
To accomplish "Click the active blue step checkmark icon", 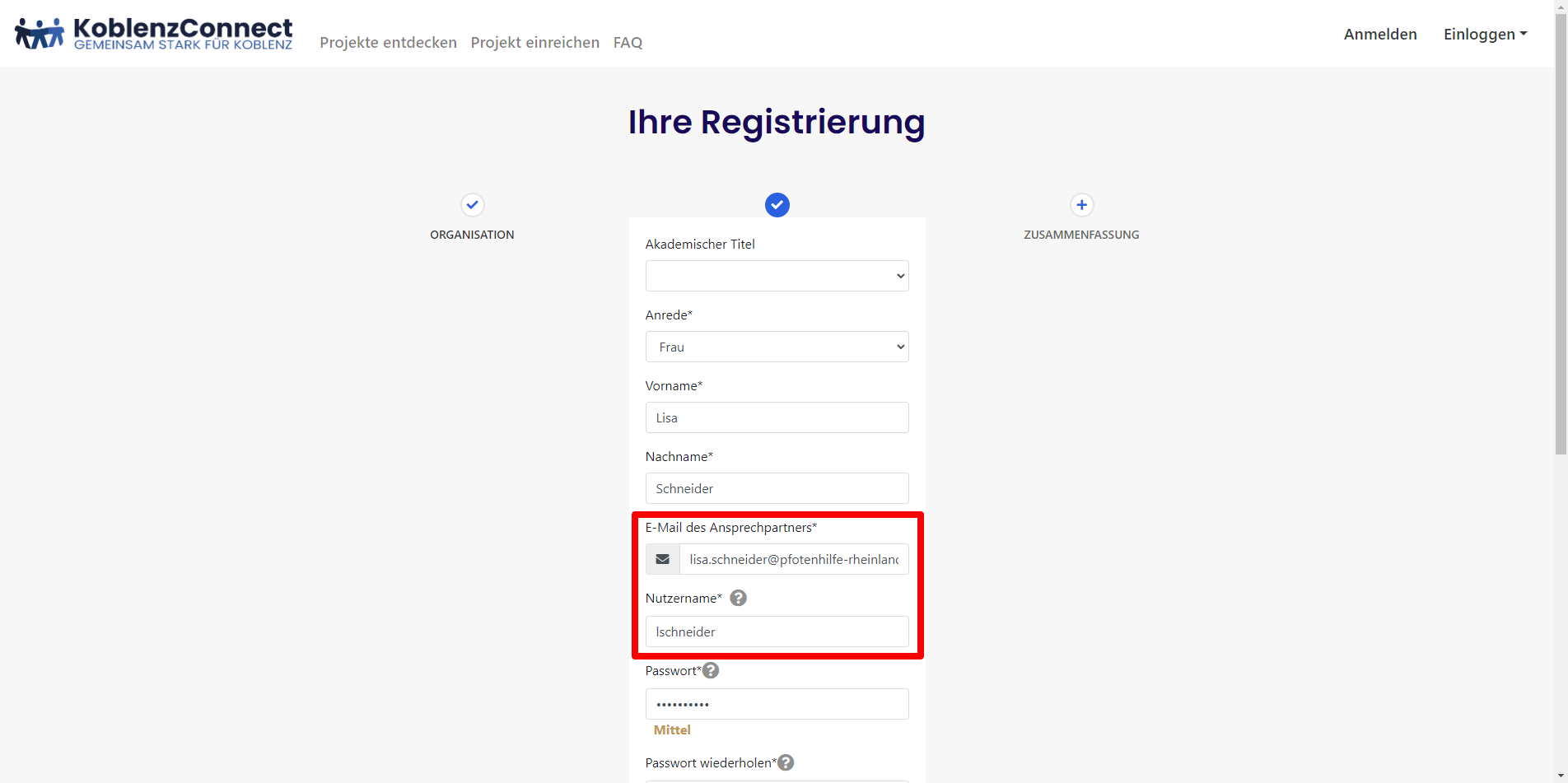I will coord(777,205).
